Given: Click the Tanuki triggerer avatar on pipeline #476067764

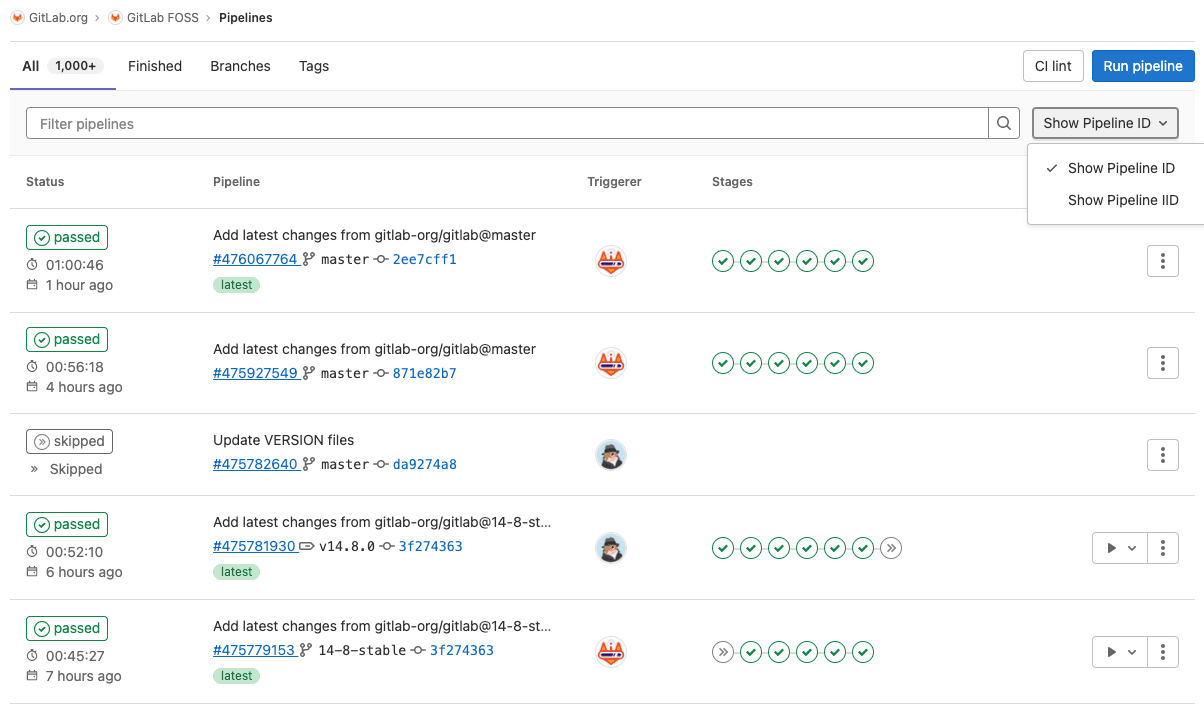Looking at the screenshot, I should 611,261.
